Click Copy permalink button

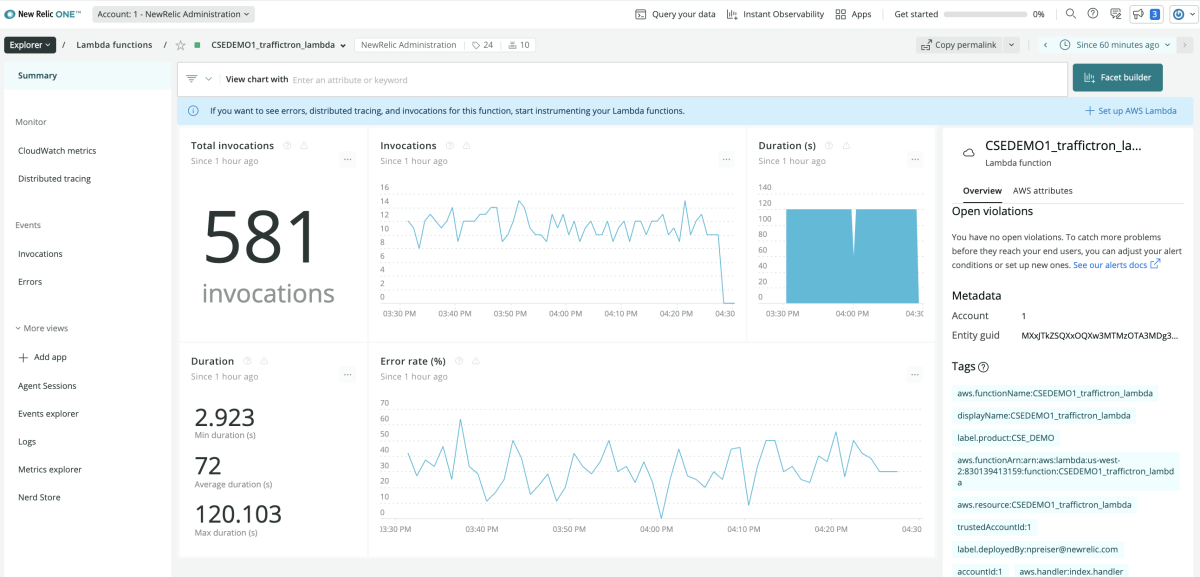pyautogui.click(x=959, y=45)
